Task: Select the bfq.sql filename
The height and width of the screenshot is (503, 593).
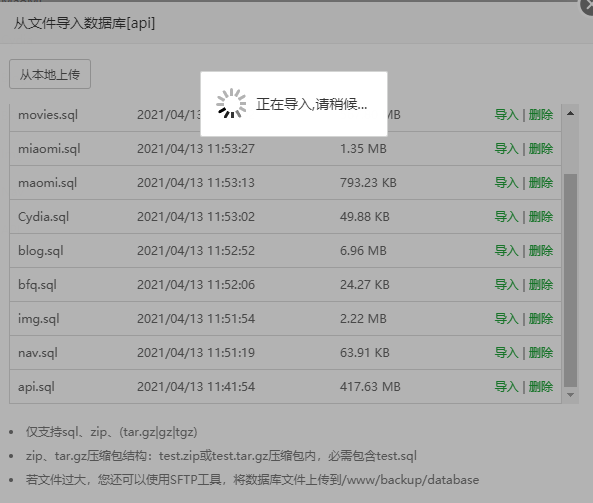Action: (x=37, y=285)
